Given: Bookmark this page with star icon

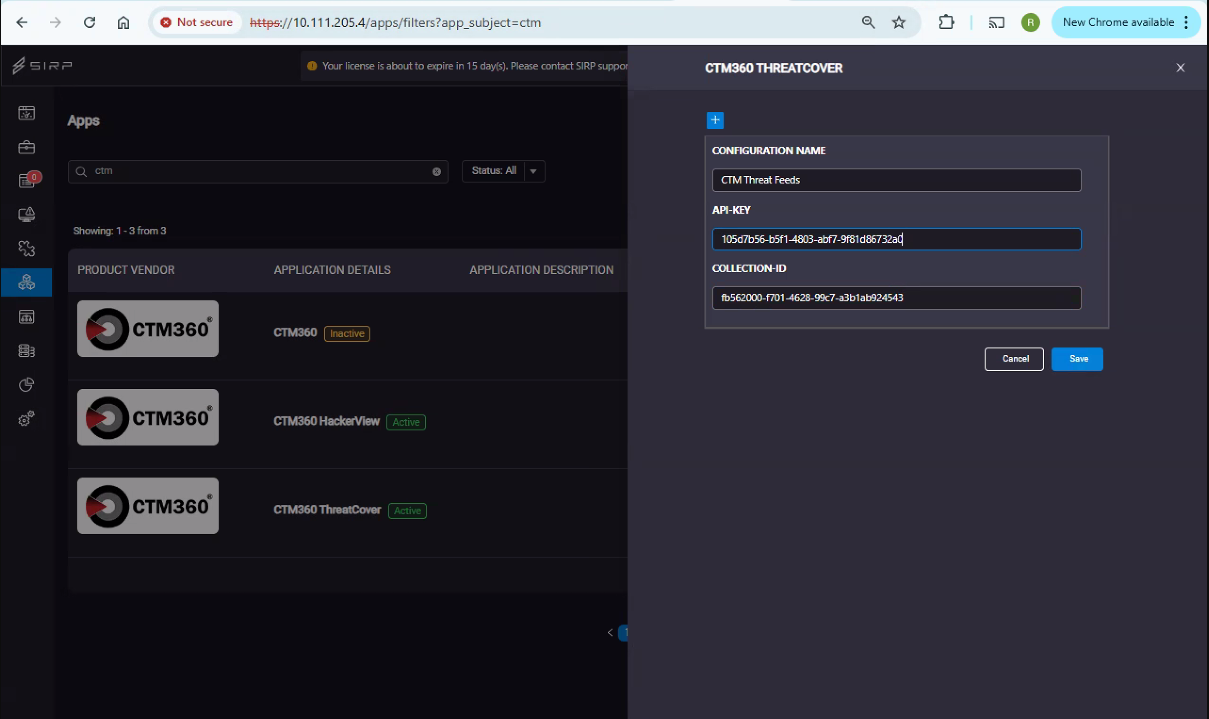Looking at the screenshot, I should click(899, 22).
